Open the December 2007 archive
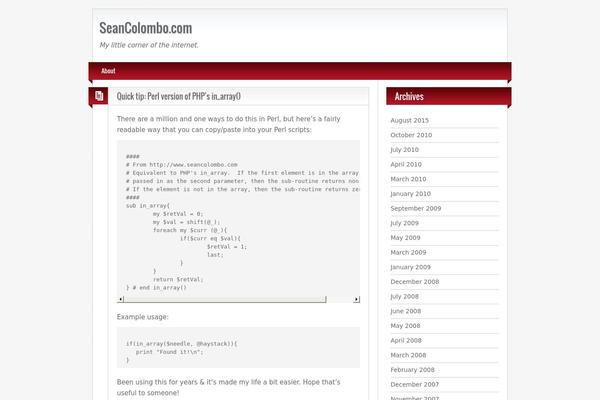The image size is (600, 400). click(x=415, y=384)
